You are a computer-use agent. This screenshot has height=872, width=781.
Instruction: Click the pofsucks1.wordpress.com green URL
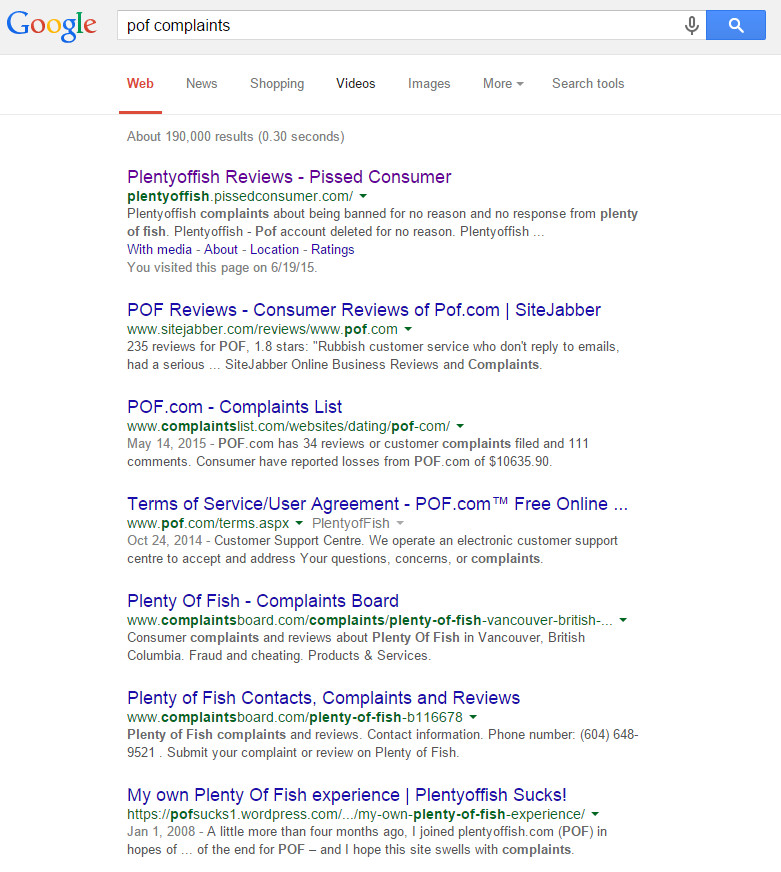click(356, 814)
